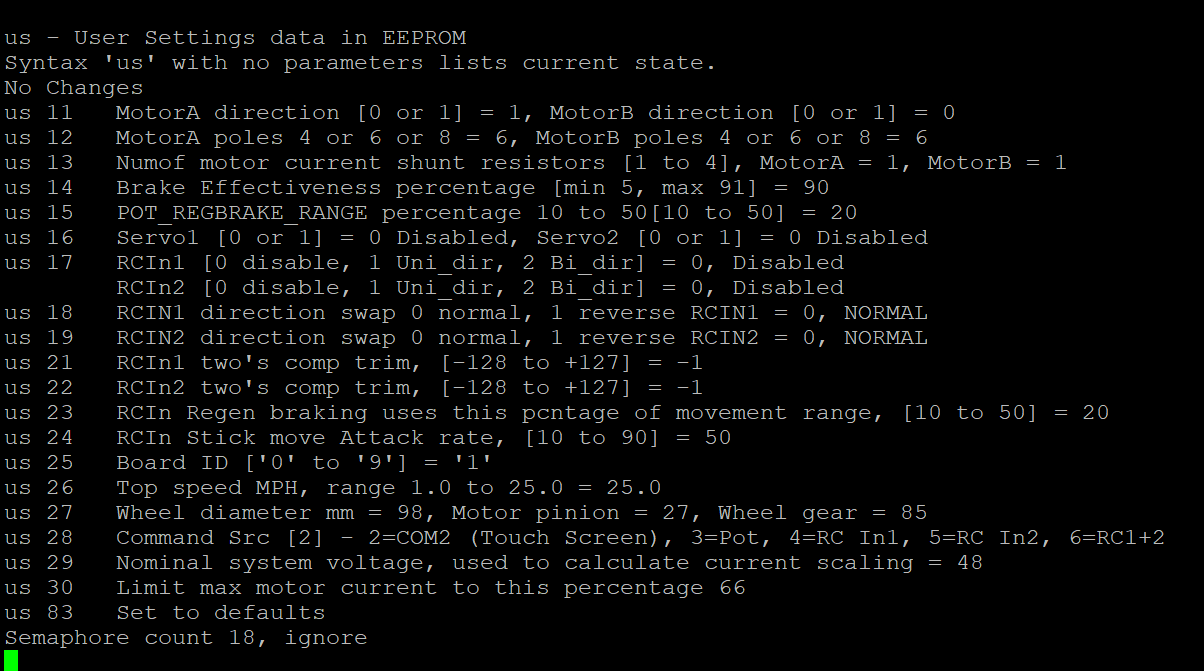Click the RCIN1 direction swap line
This screenshot has width=1204, height=671.
tap(466, 313)
